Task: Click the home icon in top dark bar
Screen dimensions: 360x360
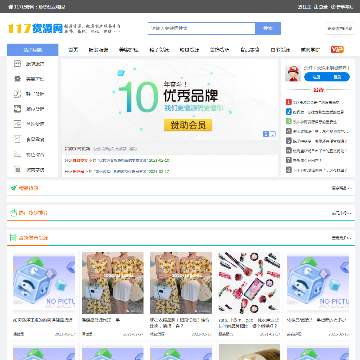Action: tap(10, 7)
